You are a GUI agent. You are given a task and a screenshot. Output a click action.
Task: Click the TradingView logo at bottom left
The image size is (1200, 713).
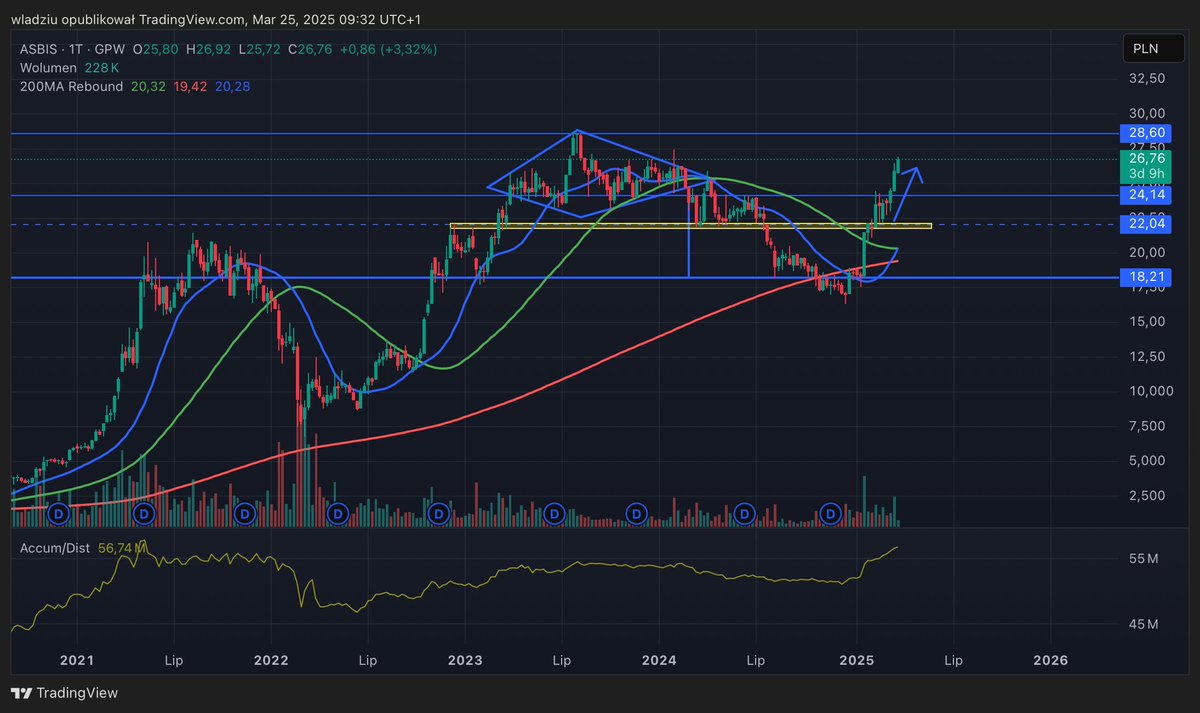click(x=64, y=693)
